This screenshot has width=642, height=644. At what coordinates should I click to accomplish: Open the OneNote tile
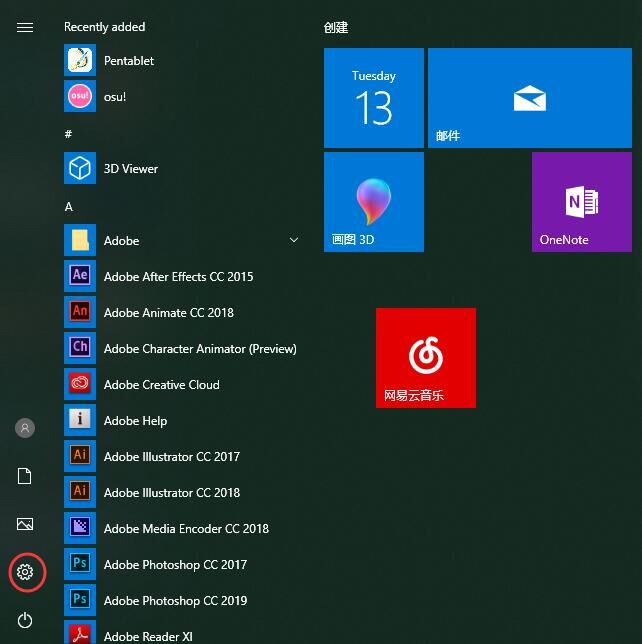pyautogui.click(x=582, y=202)
